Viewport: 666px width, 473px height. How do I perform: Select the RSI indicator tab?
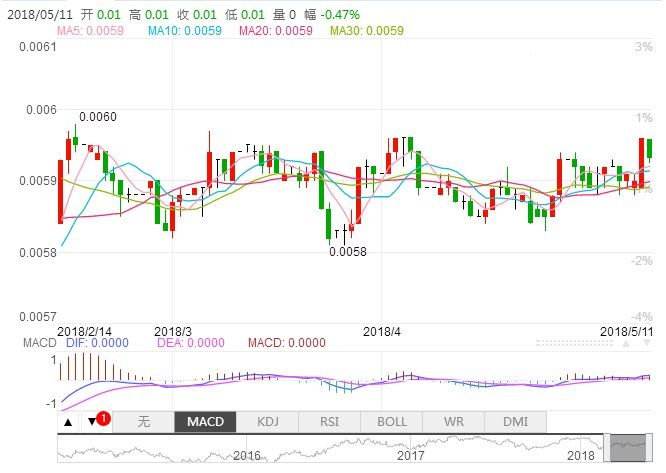click(x=330, y=422)
